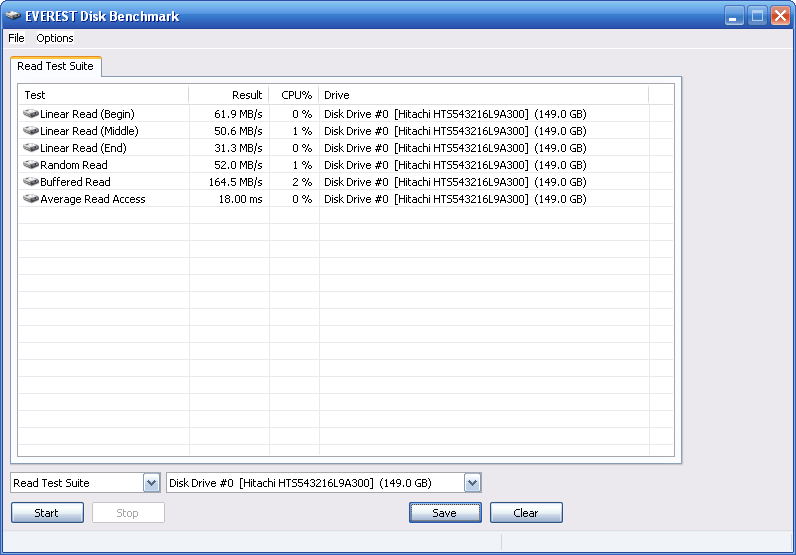Click the 1 % CPU value for Random Read
This screenshot has height=555, width=796.
tap(302, 165)
